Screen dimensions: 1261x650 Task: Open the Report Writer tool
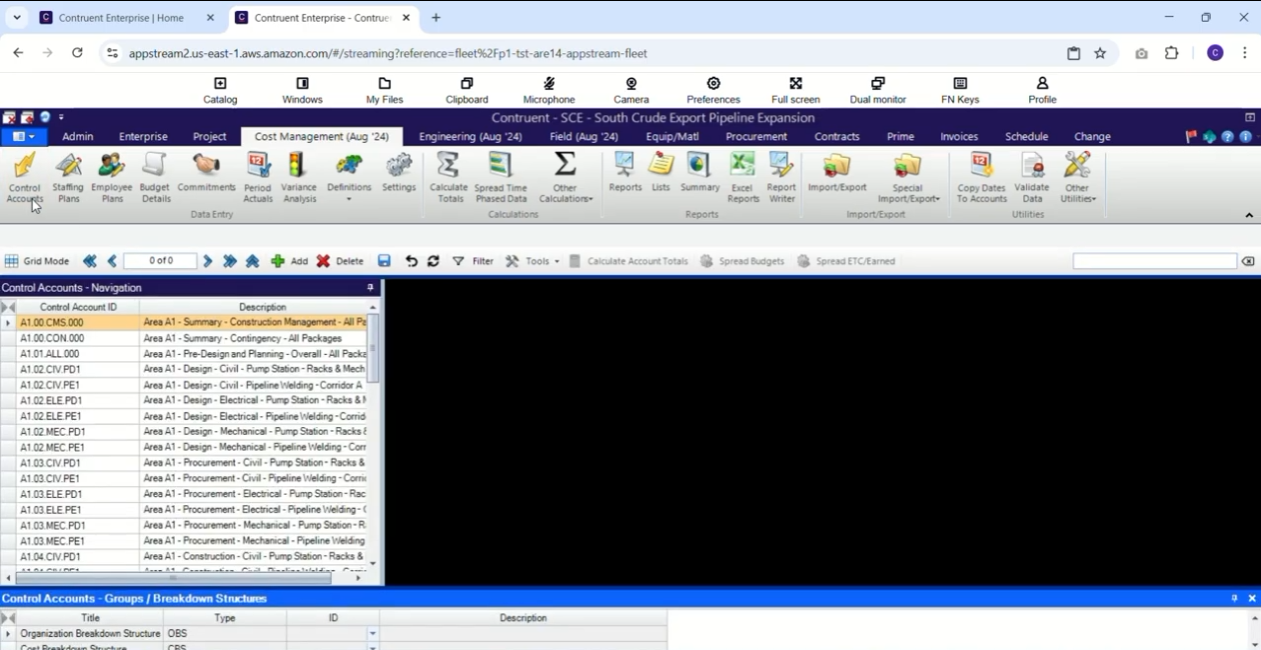[781, 178]
